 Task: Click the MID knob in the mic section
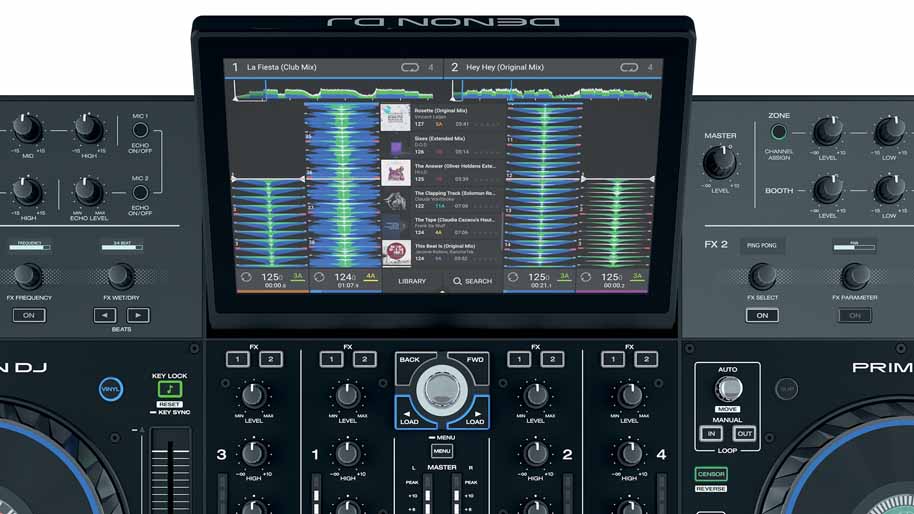pos(27,129)
